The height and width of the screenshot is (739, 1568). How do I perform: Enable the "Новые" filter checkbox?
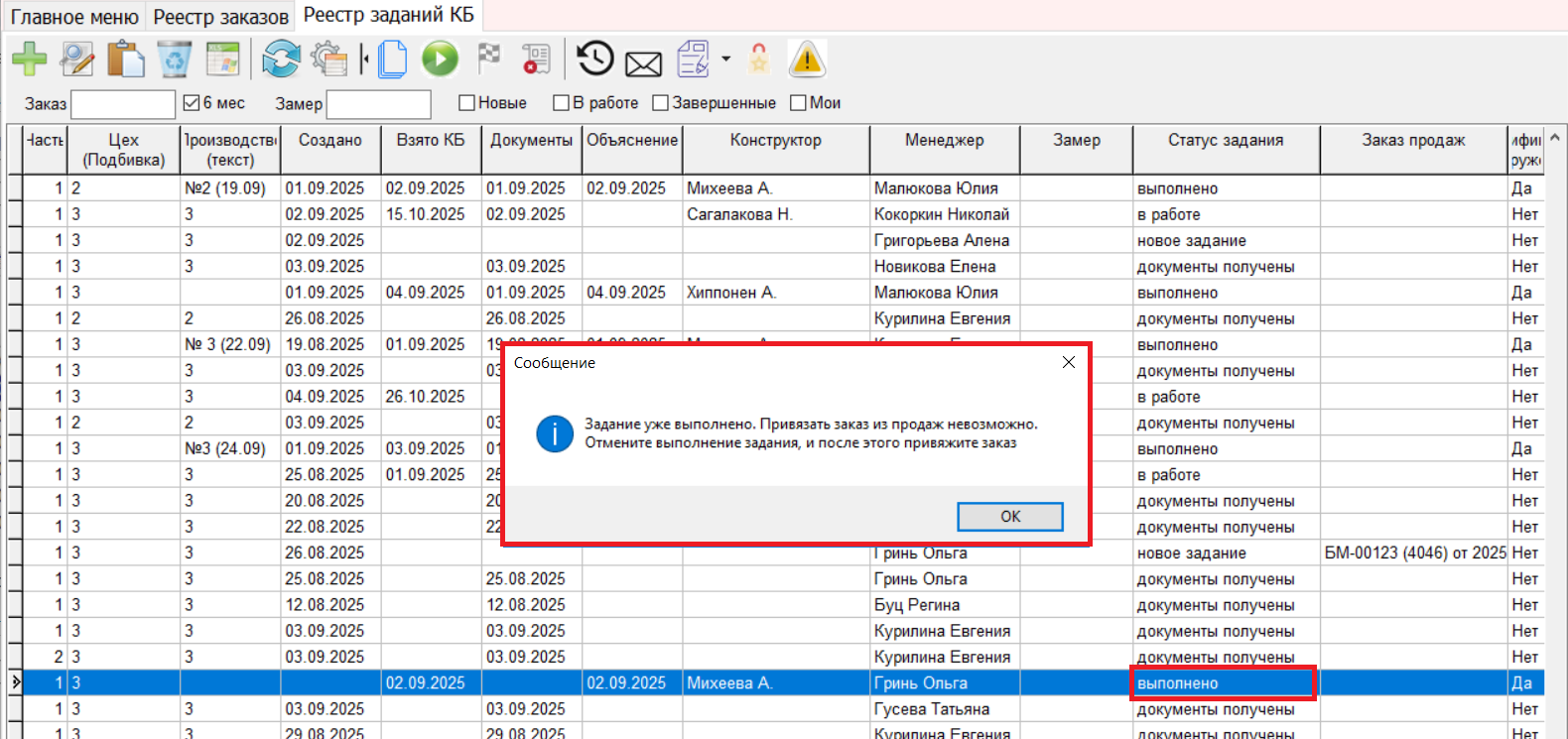tap(466, 103)
